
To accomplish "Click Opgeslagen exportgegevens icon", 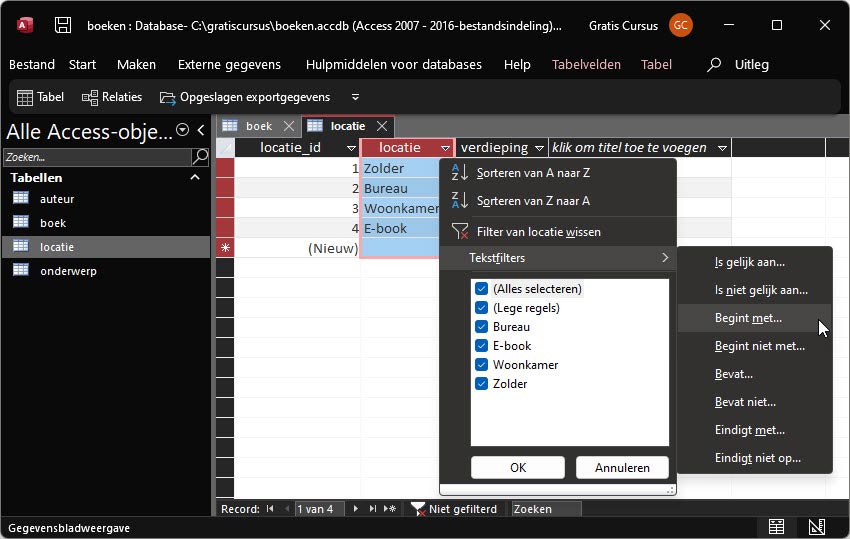I will pyautogui.click(x=166, y=97).
